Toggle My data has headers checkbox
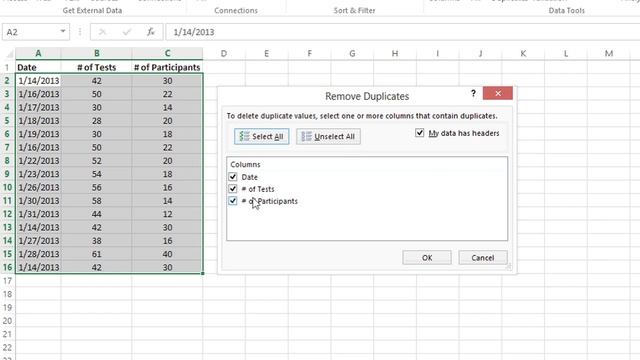This screenshot has width=640, height=360. (420, 133)
